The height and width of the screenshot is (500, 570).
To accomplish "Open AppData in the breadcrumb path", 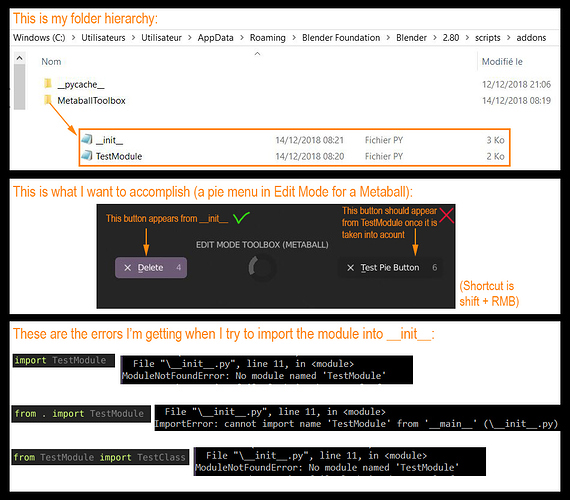I will click(216, 38).
